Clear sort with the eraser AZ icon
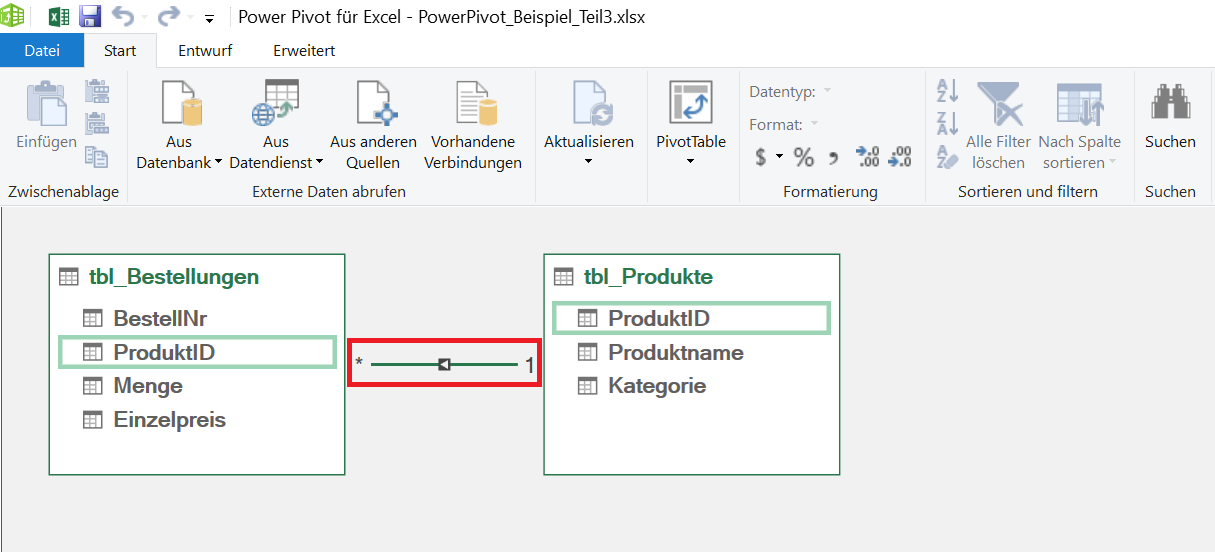1215x552 pixels. coord(947,156)
